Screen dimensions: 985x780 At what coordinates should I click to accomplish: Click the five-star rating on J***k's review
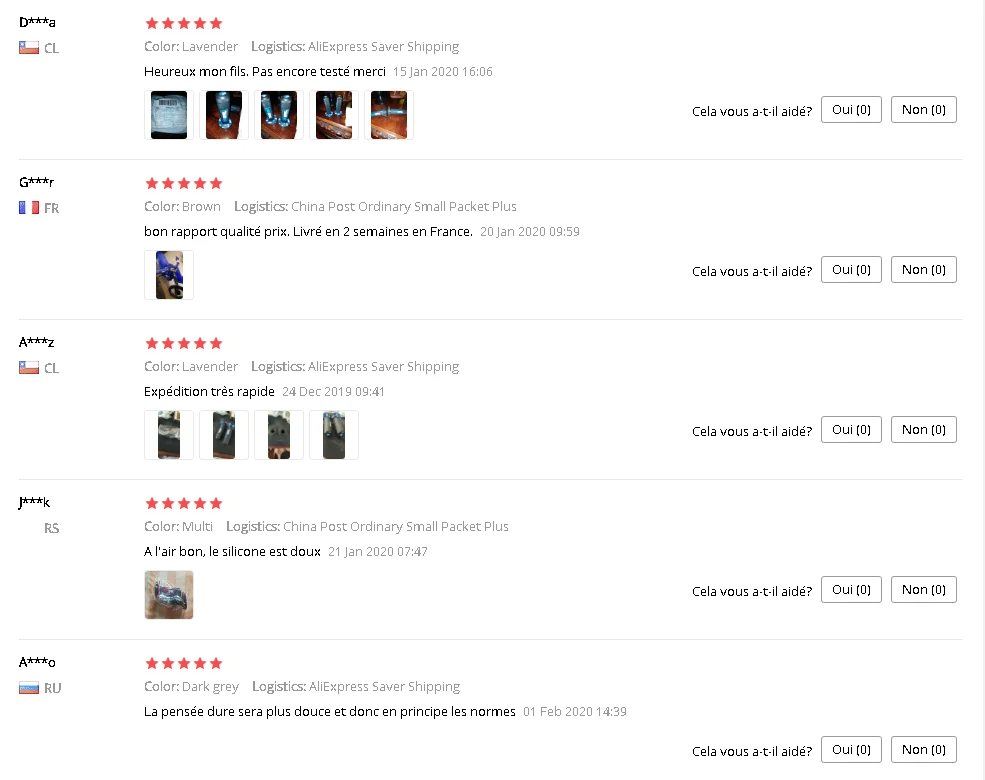pos(183,503)
